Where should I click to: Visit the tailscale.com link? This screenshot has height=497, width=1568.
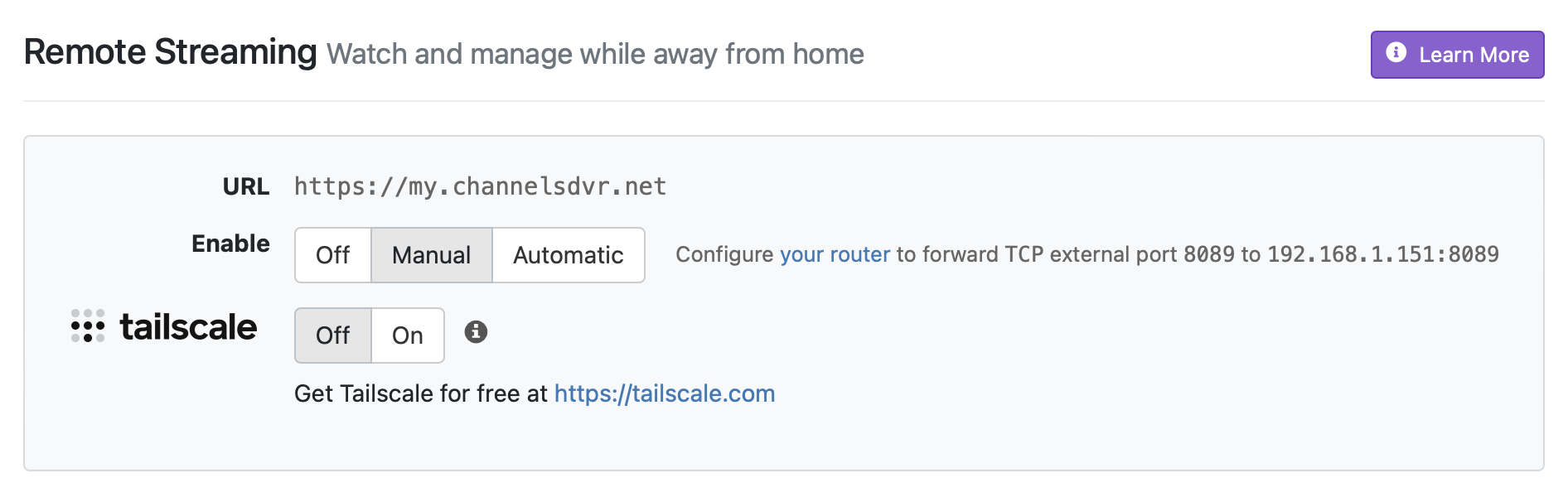(x=664, y=393)
